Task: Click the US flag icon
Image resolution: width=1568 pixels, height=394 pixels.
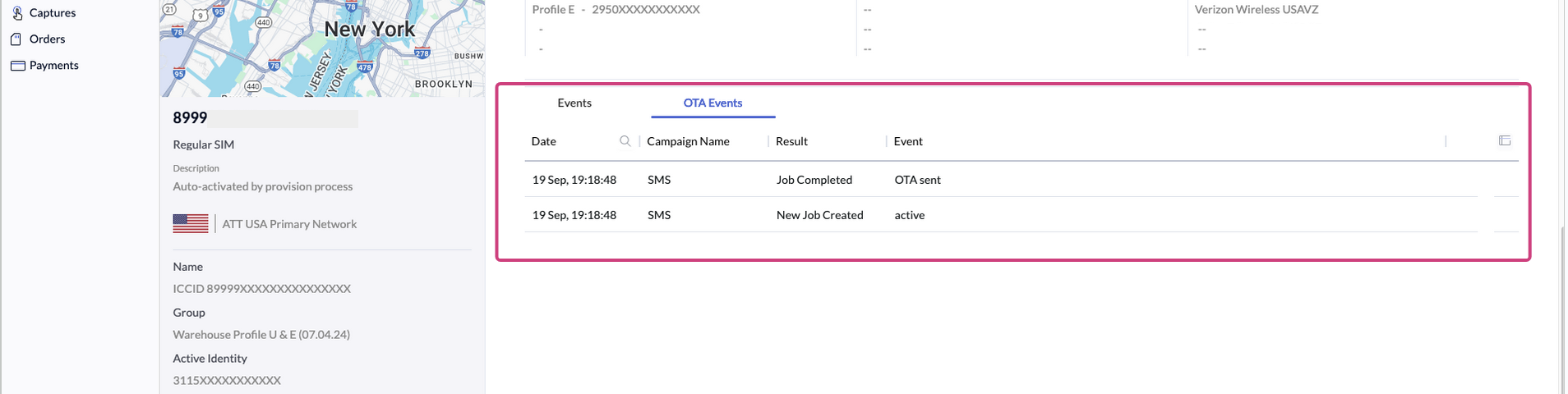Action: click(191, 223)
